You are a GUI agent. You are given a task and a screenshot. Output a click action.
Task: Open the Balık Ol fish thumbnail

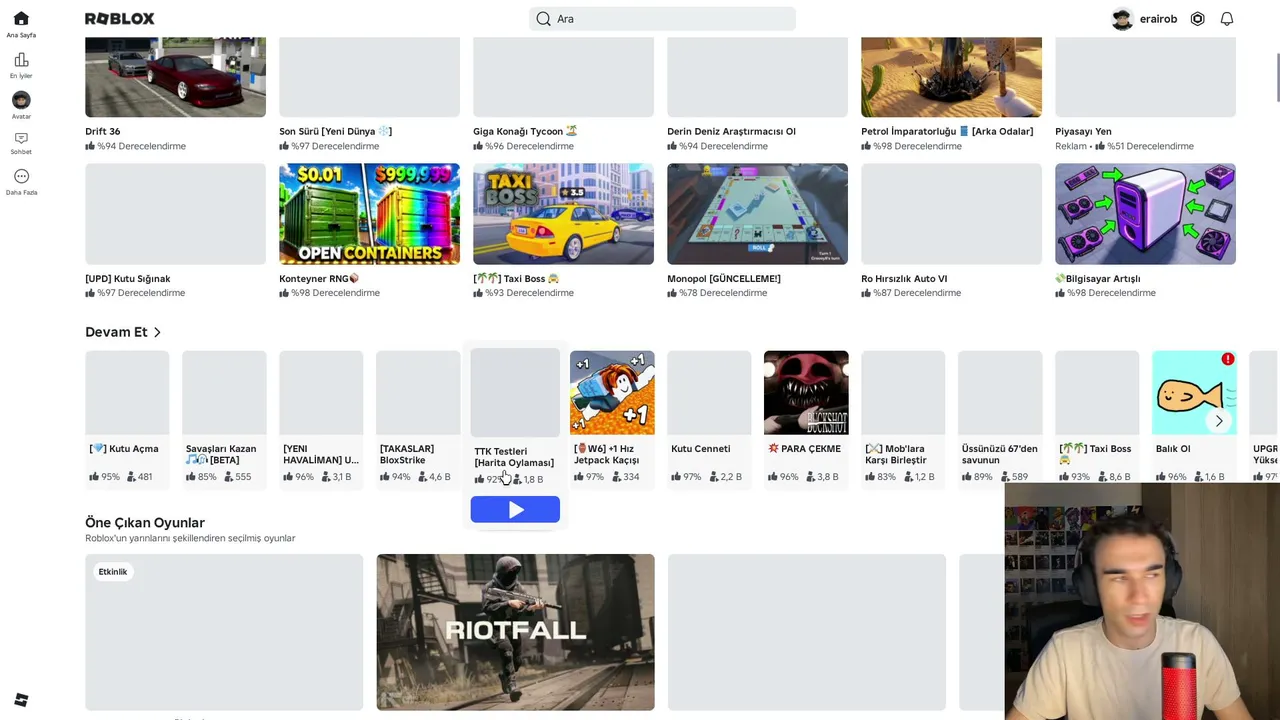click(1194, 393)
